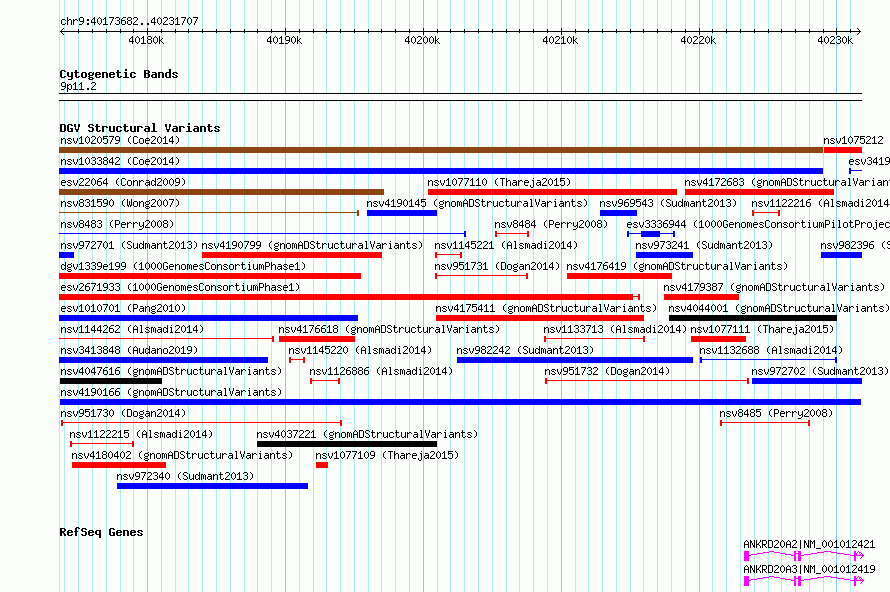Click the nsv1145220 (Alsmadi2014) label
This screenshot has width=890, height=592.
(x=360, y=350)
